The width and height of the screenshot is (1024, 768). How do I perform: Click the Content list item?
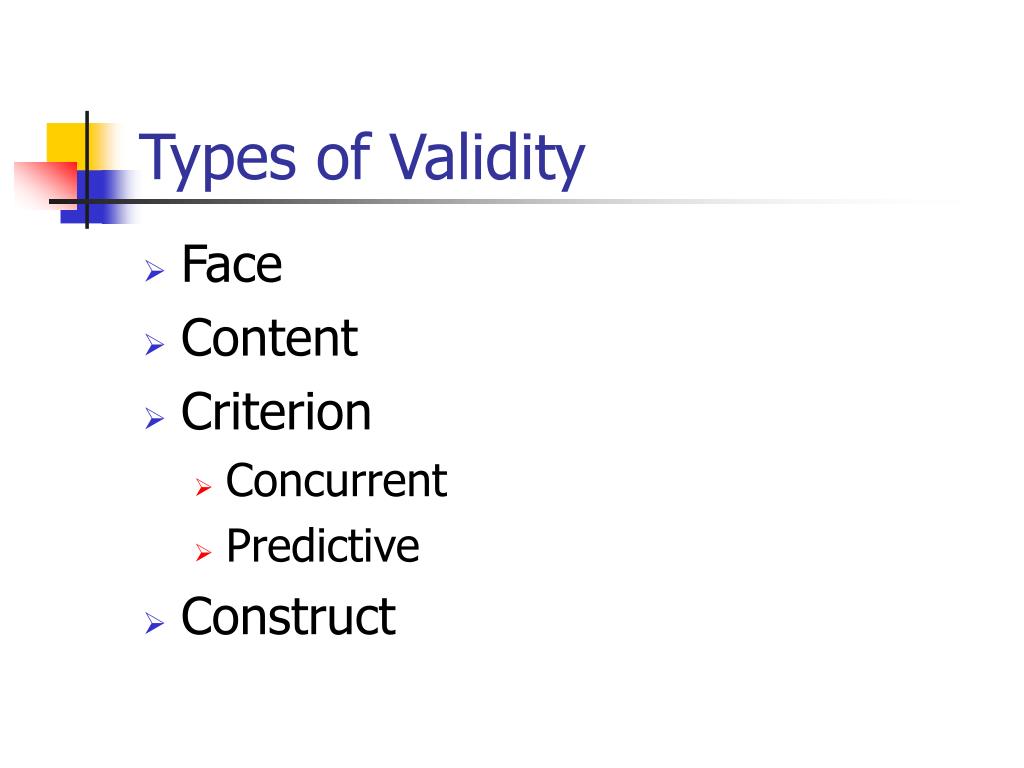click(269, 338)
